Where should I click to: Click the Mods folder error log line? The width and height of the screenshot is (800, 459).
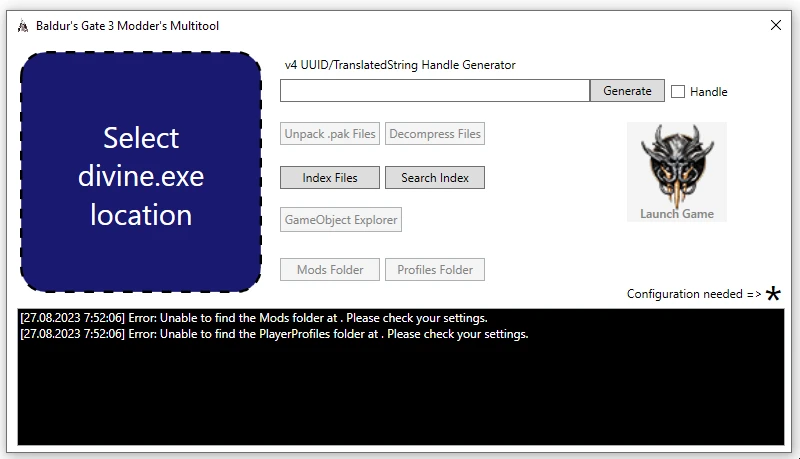coord(254,318)
